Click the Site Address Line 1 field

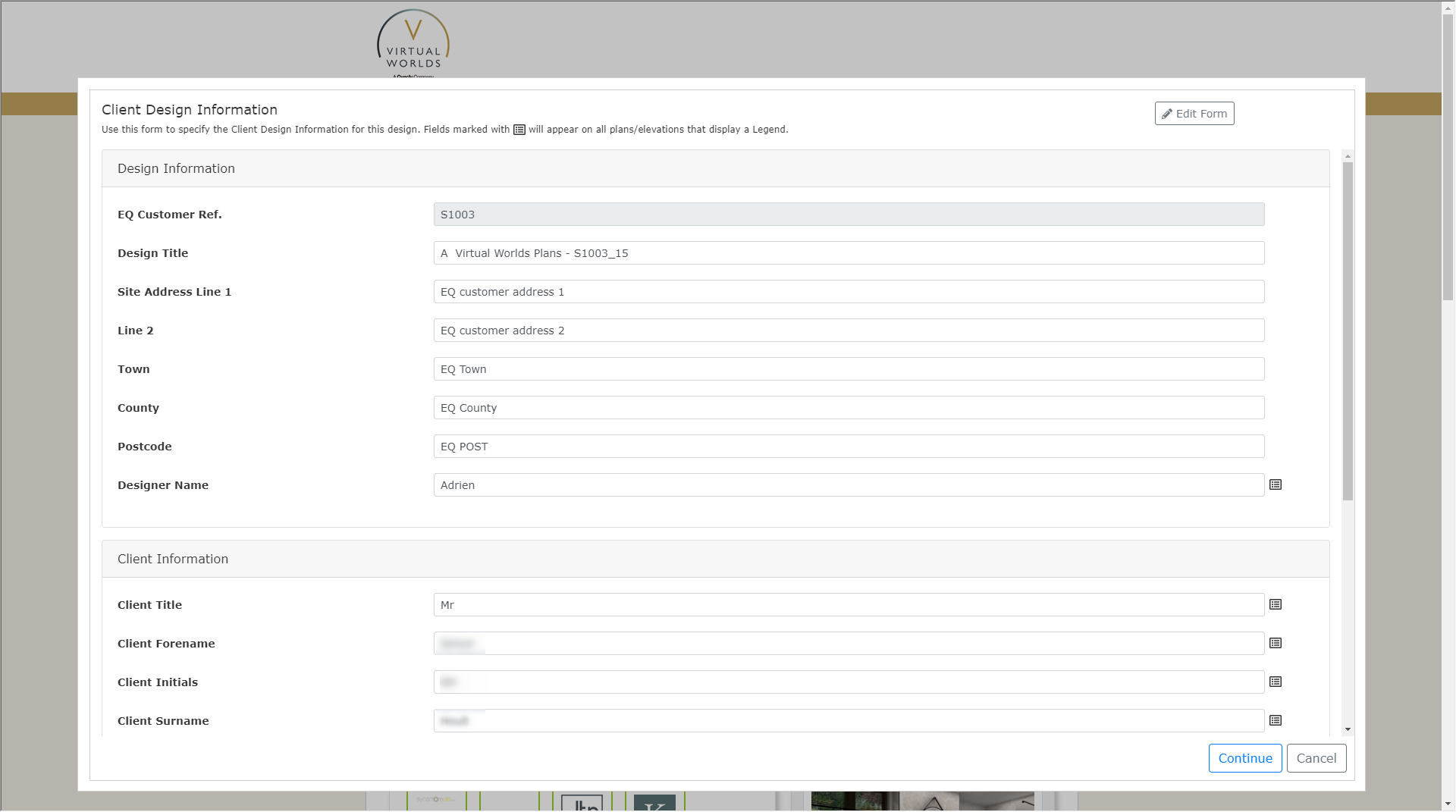tap(849, 292)
